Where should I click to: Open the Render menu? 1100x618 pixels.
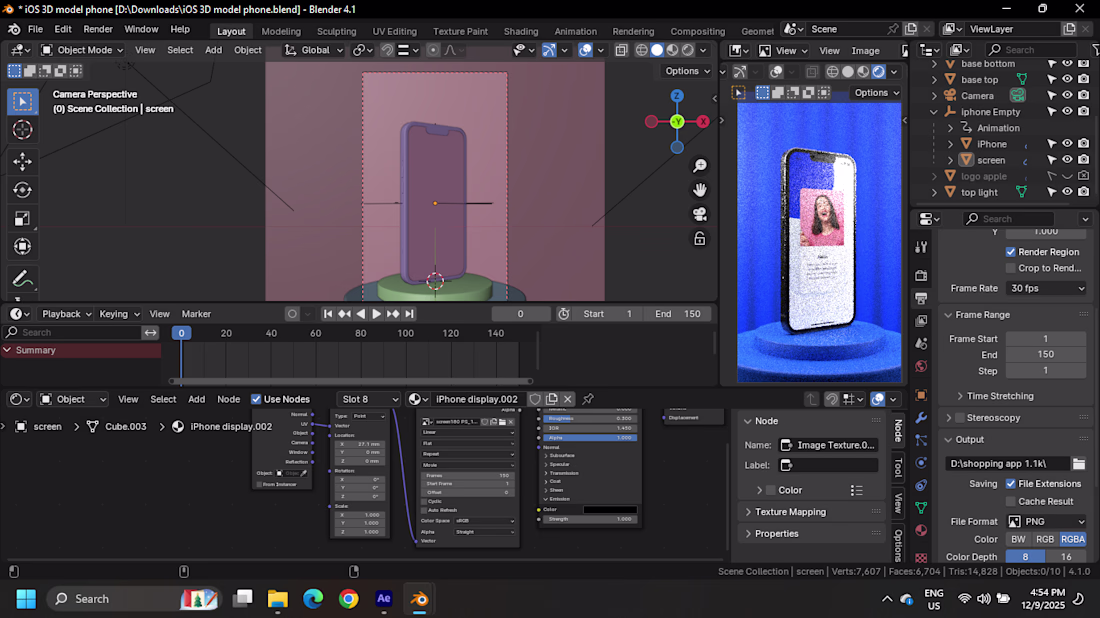tap(98, 30)
